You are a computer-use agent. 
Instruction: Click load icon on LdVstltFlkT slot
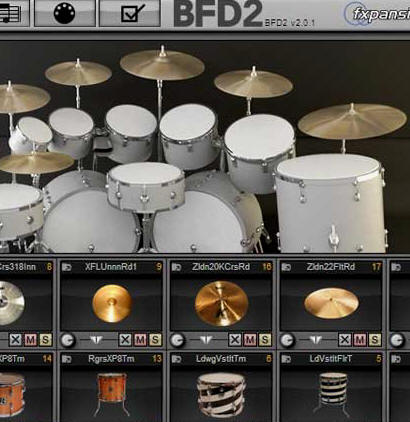pos(286,359)
